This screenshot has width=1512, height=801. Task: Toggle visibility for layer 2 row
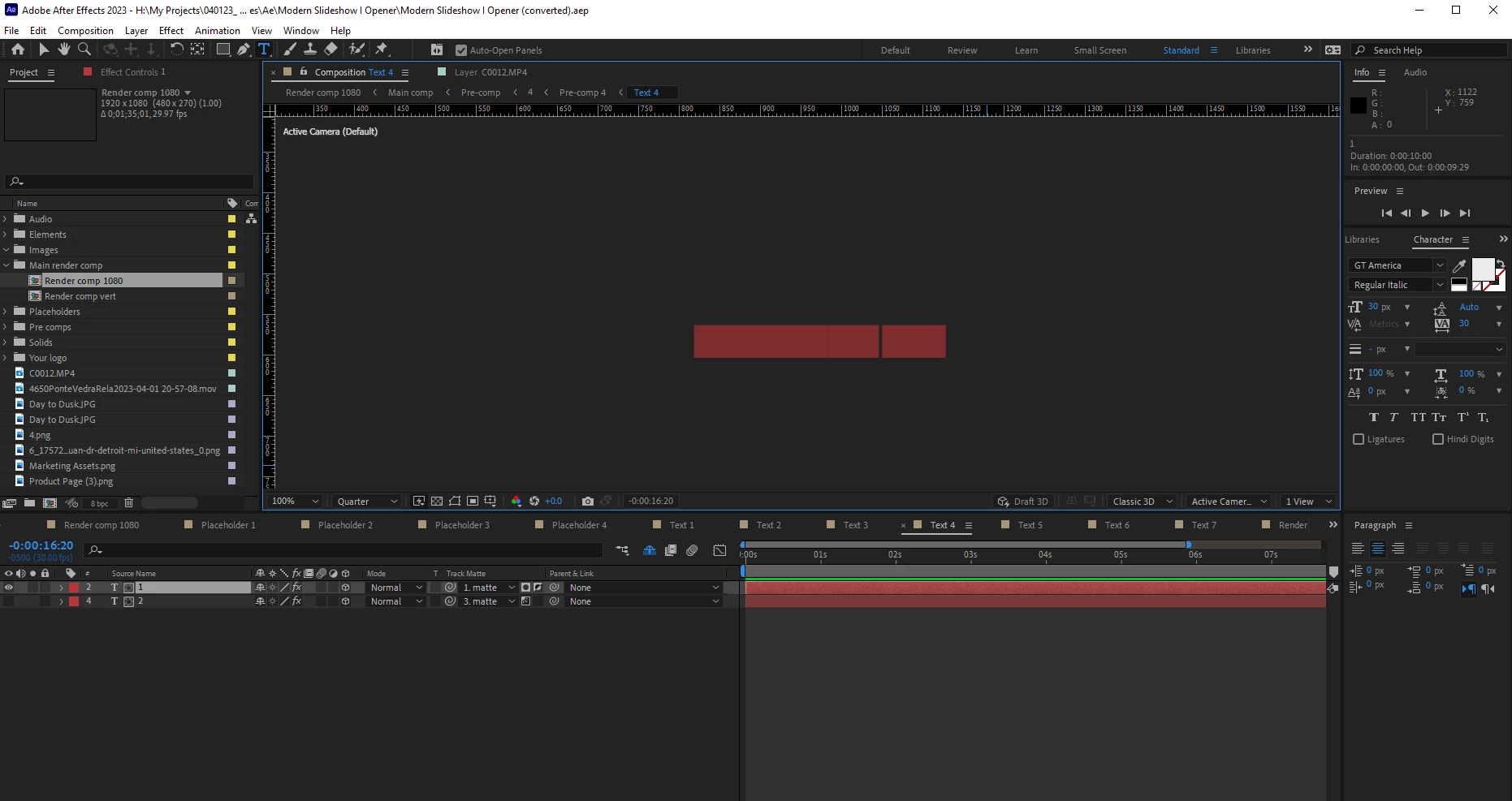click(9, 601)
